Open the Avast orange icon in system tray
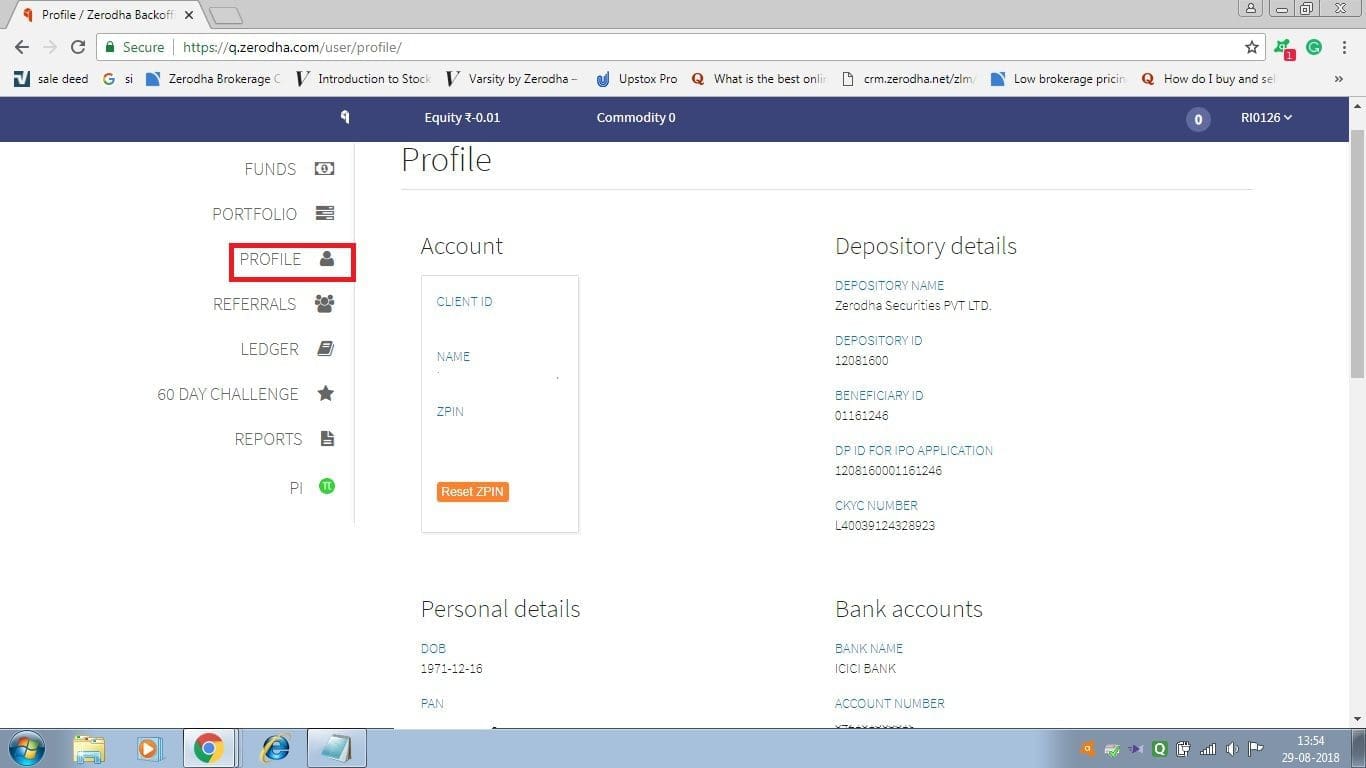 1088,749
